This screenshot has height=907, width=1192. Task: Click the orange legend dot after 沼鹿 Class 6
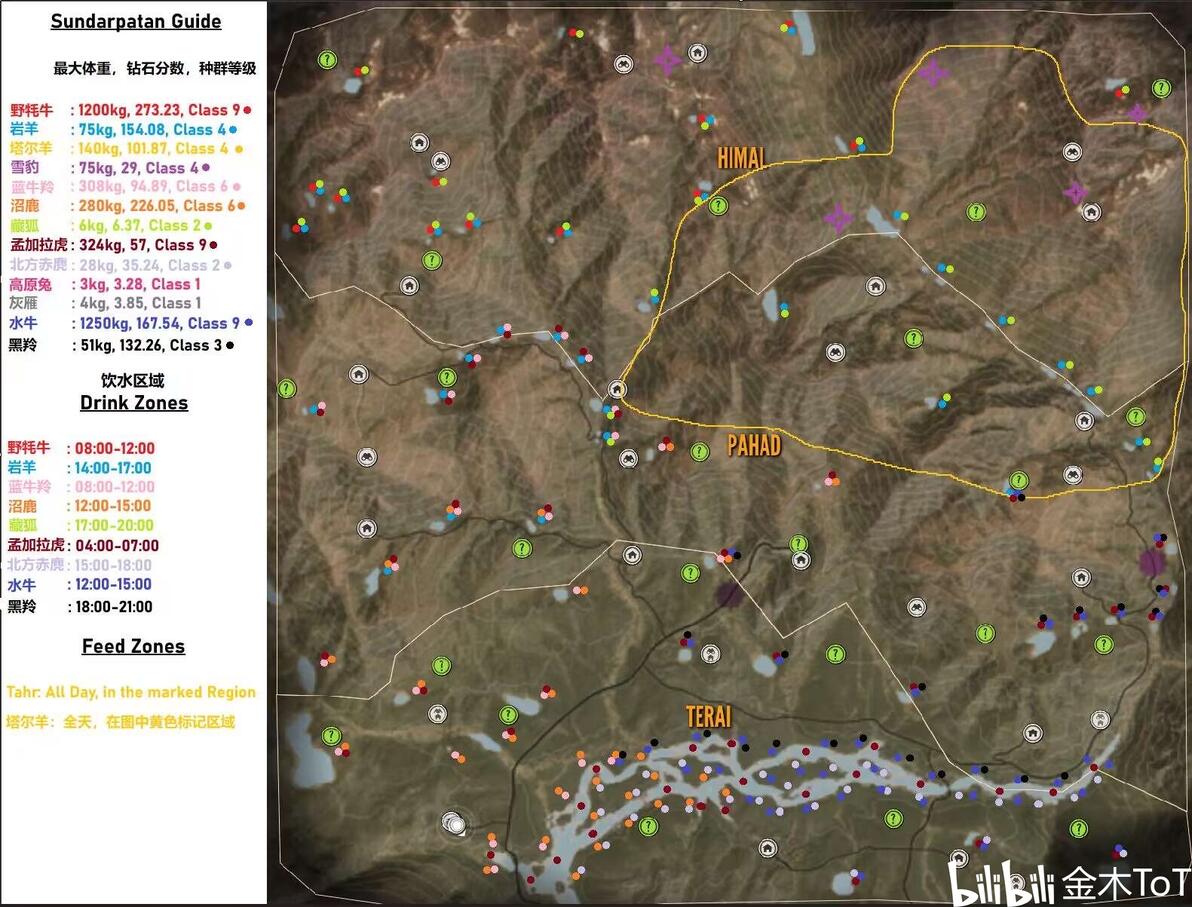click(241, 206)
